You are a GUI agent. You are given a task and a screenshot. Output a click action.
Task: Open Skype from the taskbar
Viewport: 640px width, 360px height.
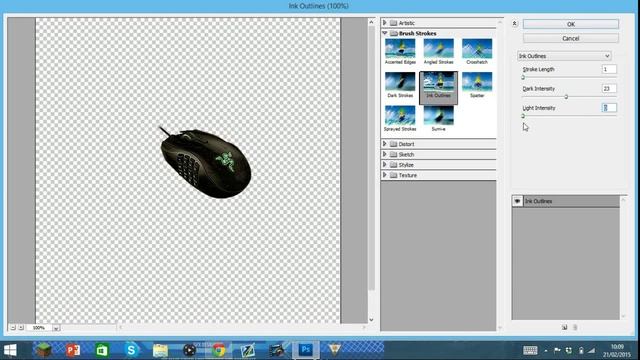click(x=131, y=350)
